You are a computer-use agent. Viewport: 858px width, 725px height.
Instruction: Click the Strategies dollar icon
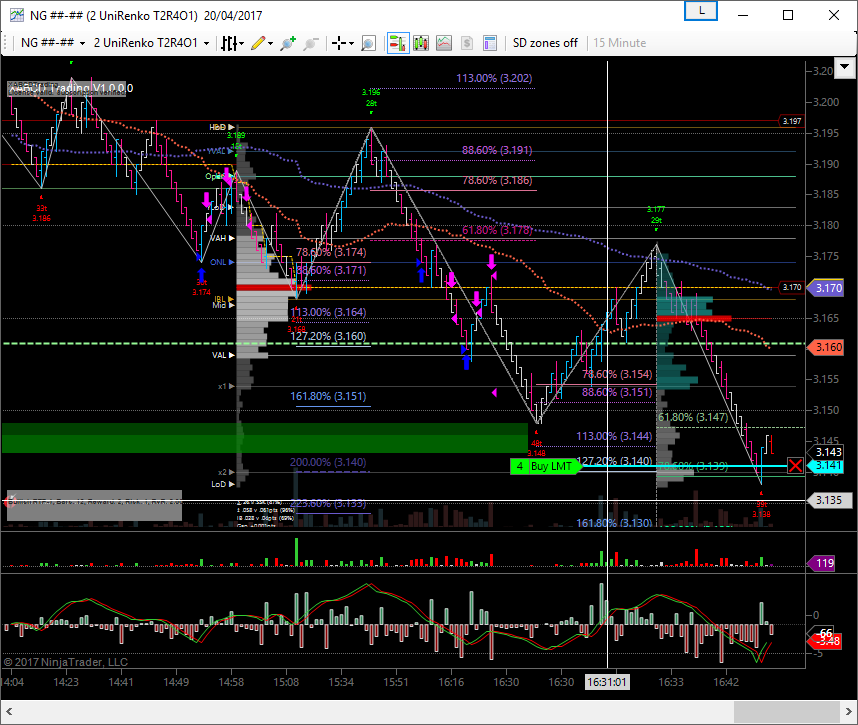coord(467,43)
